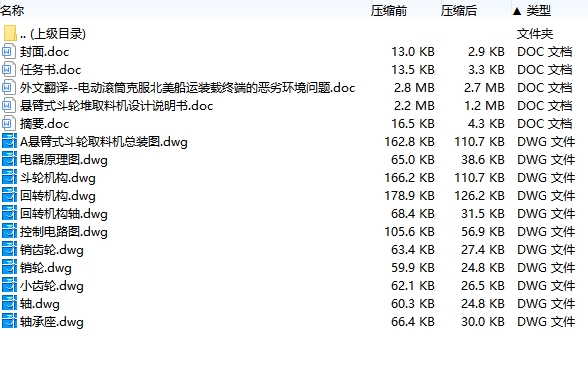Select the file name A悬臂式斗轮取料机总装图.dwg
588x365 pixels.
tap(104, 142)
